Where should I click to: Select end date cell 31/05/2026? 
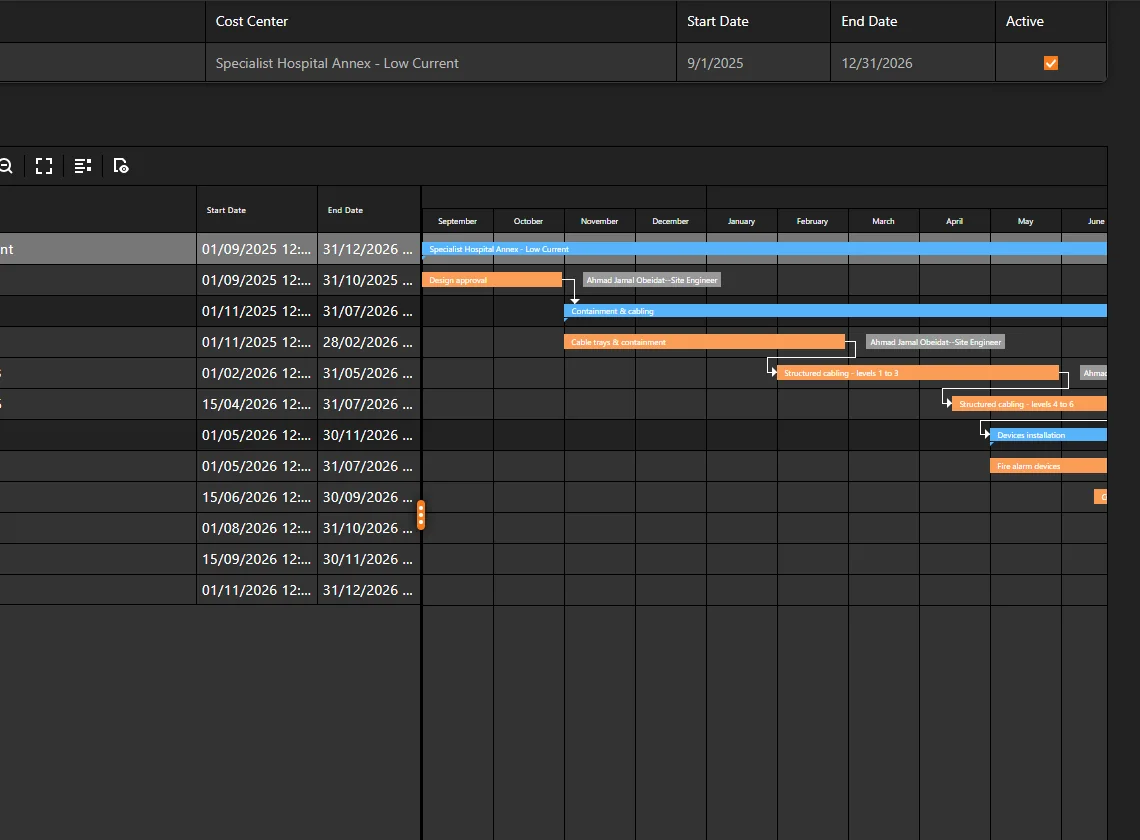pos(369,373)
